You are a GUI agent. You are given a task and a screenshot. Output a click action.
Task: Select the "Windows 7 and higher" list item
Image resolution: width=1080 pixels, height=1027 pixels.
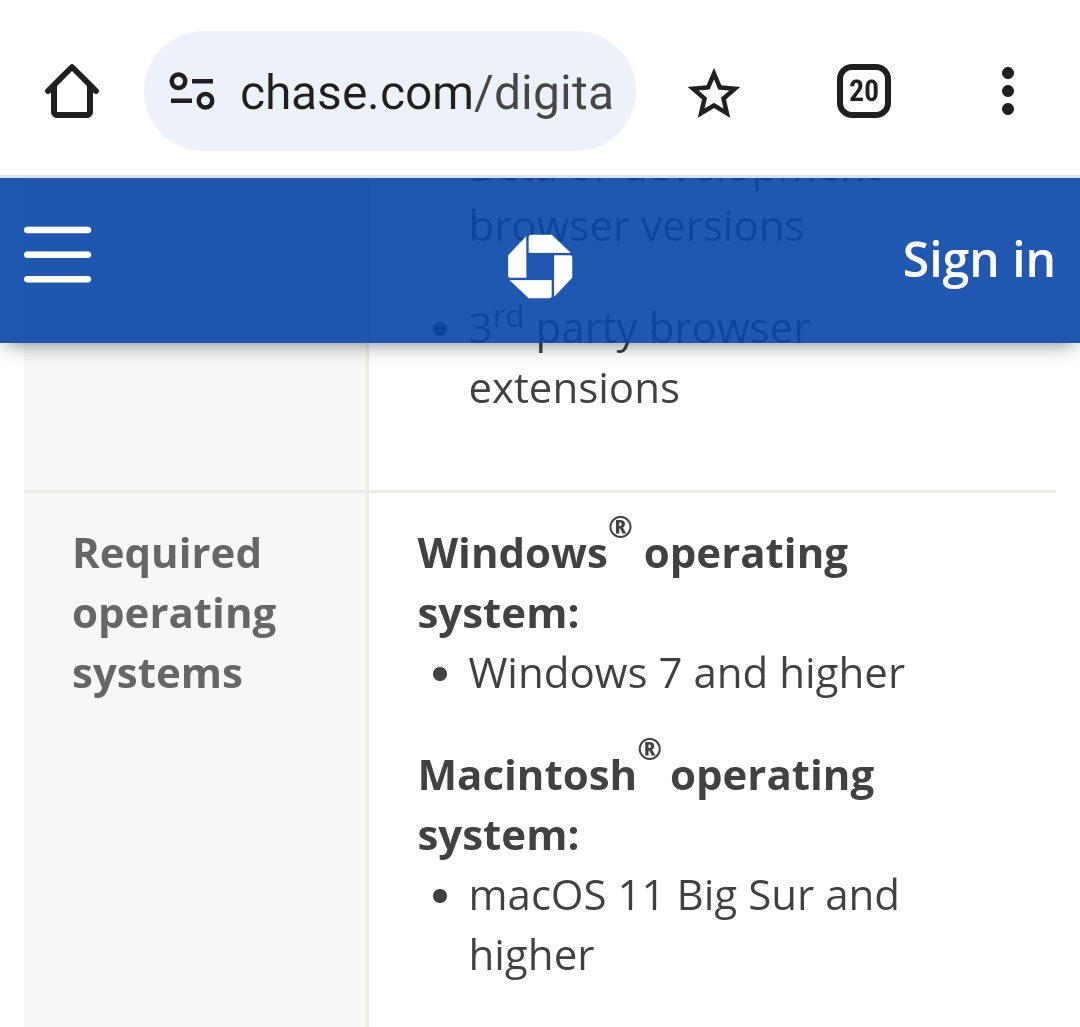click(x=686, y=673)
